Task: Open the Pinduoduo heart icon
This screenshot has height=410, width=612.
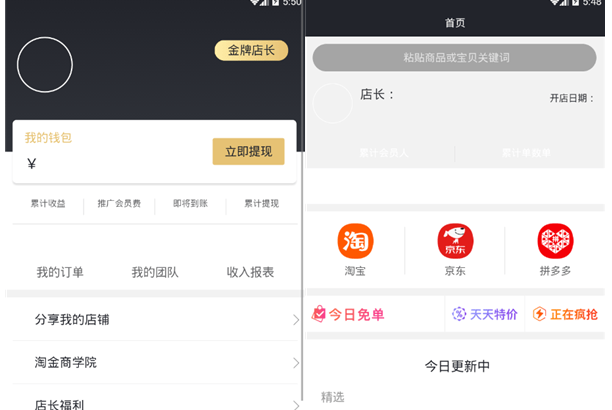Action: (555, 241)
